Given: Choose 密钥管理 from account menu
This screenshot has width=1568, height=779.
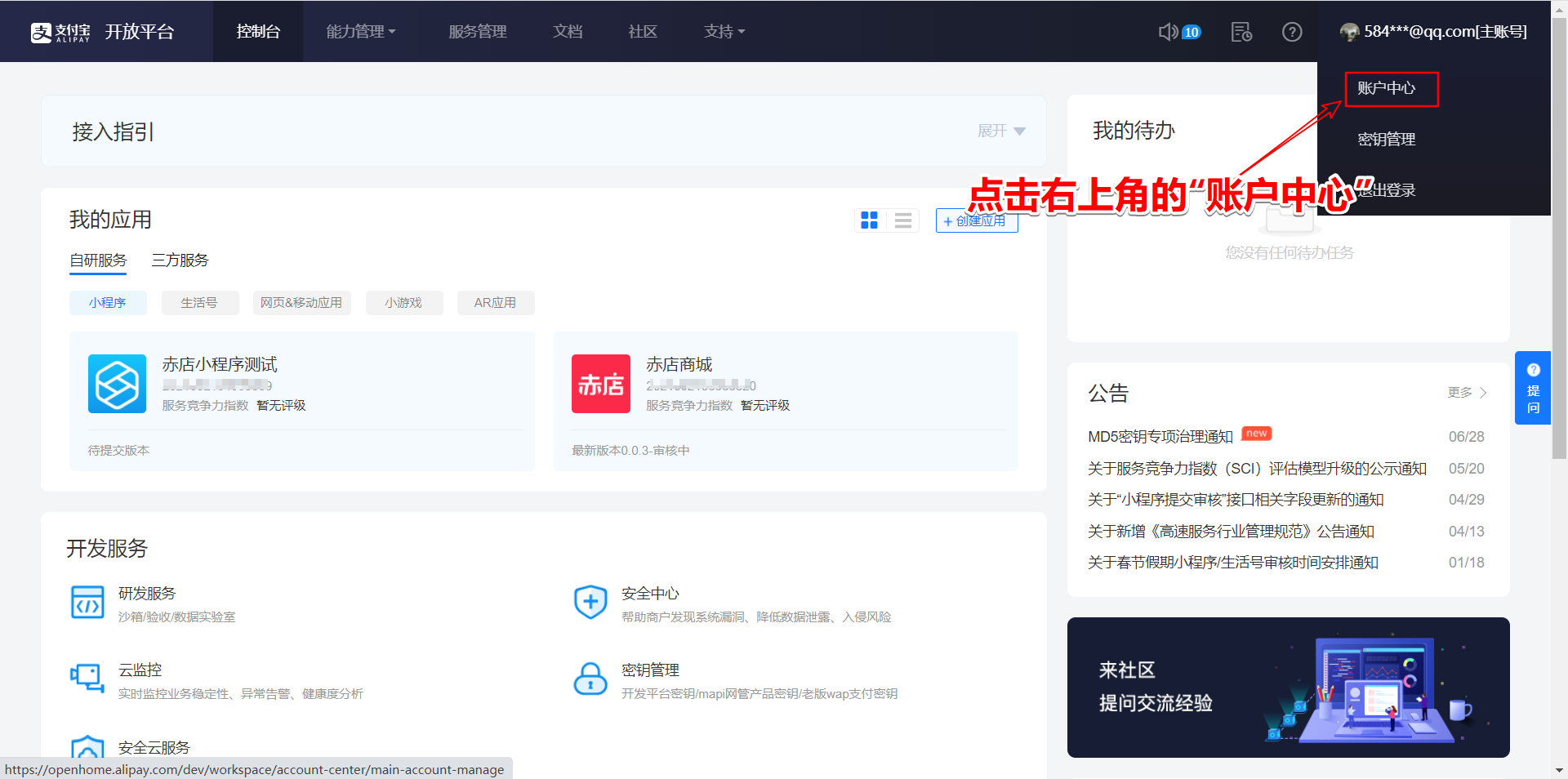Looking at the screenshot, I should [x=1387, y=140].
